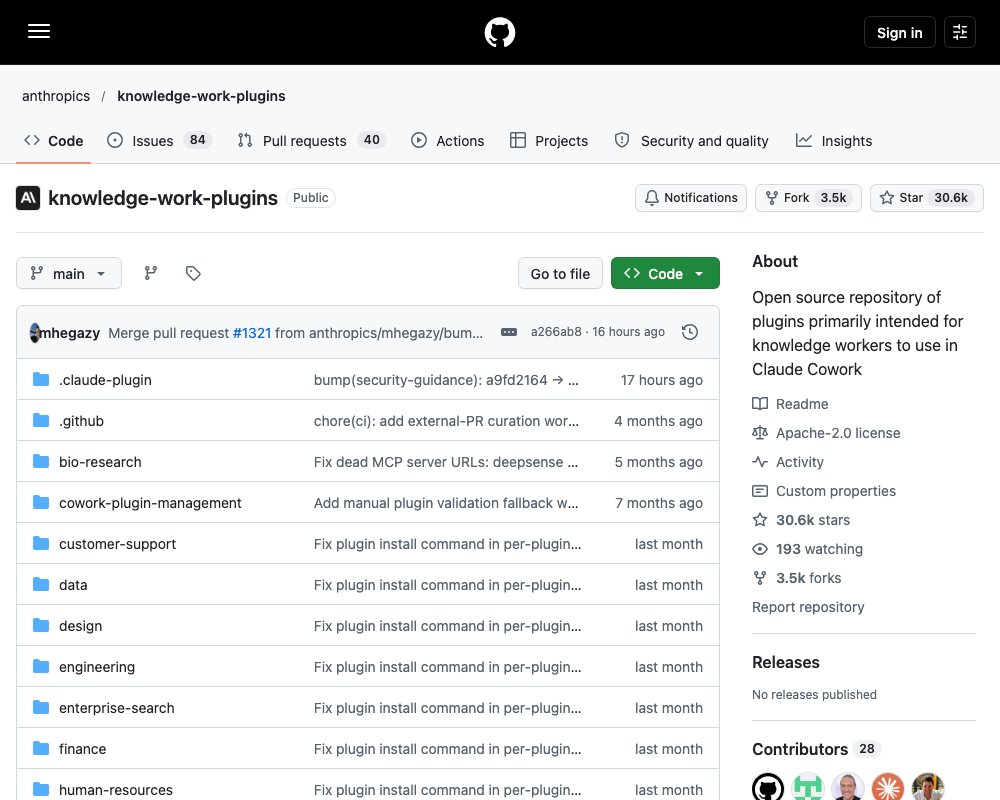Open Custom properties link
The height and width of the screenshot is (800, 1000).
(835, 491)
